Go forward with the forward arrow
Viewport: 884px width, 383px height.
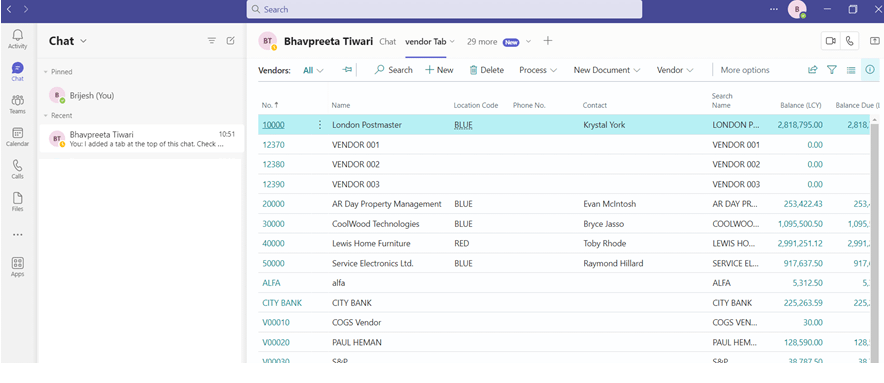(x=26, y=9)
